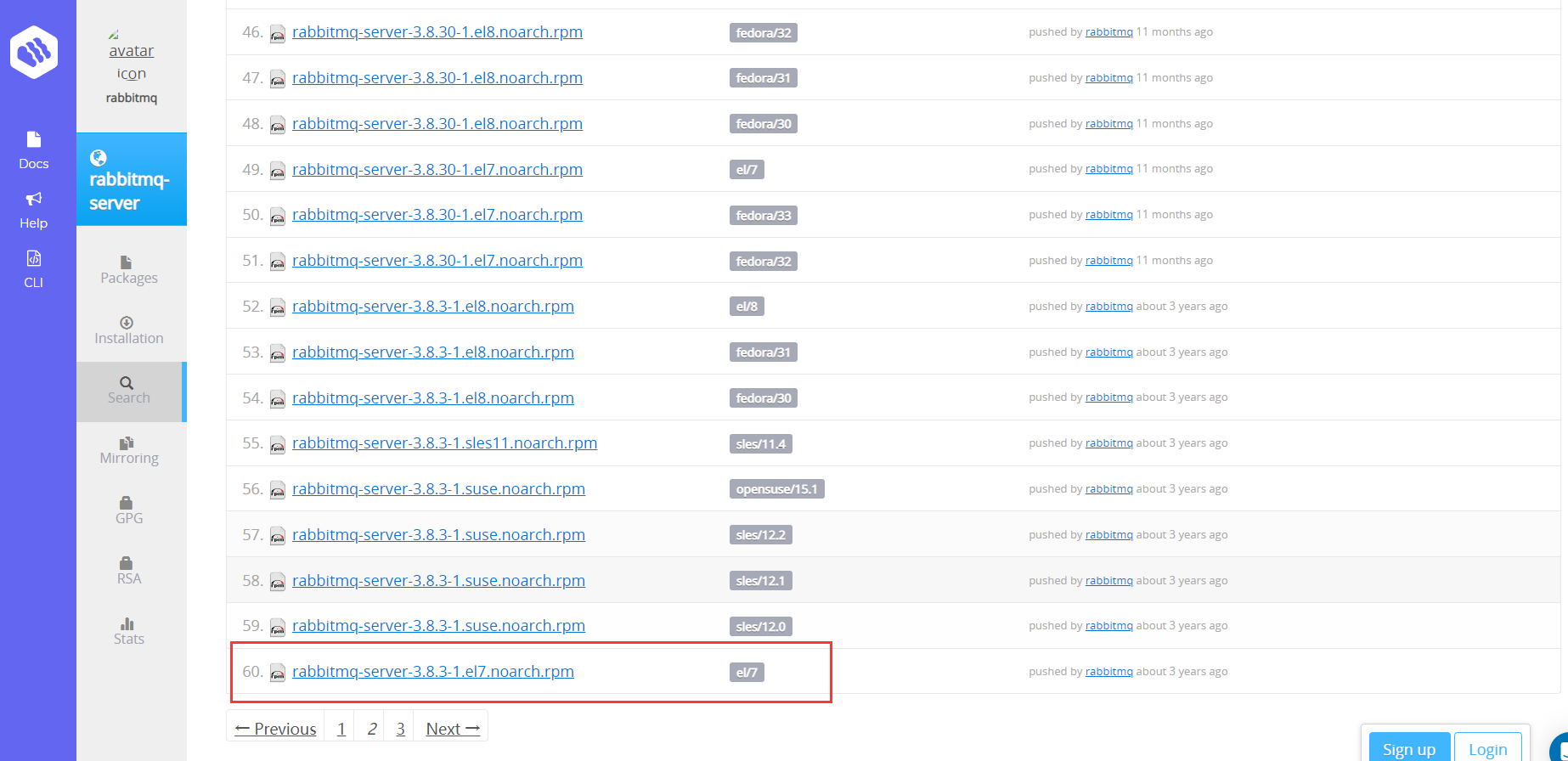The height and width of the screenshot is (761, 1568).
Task: Go to results page 1
Action: point(341,729)
